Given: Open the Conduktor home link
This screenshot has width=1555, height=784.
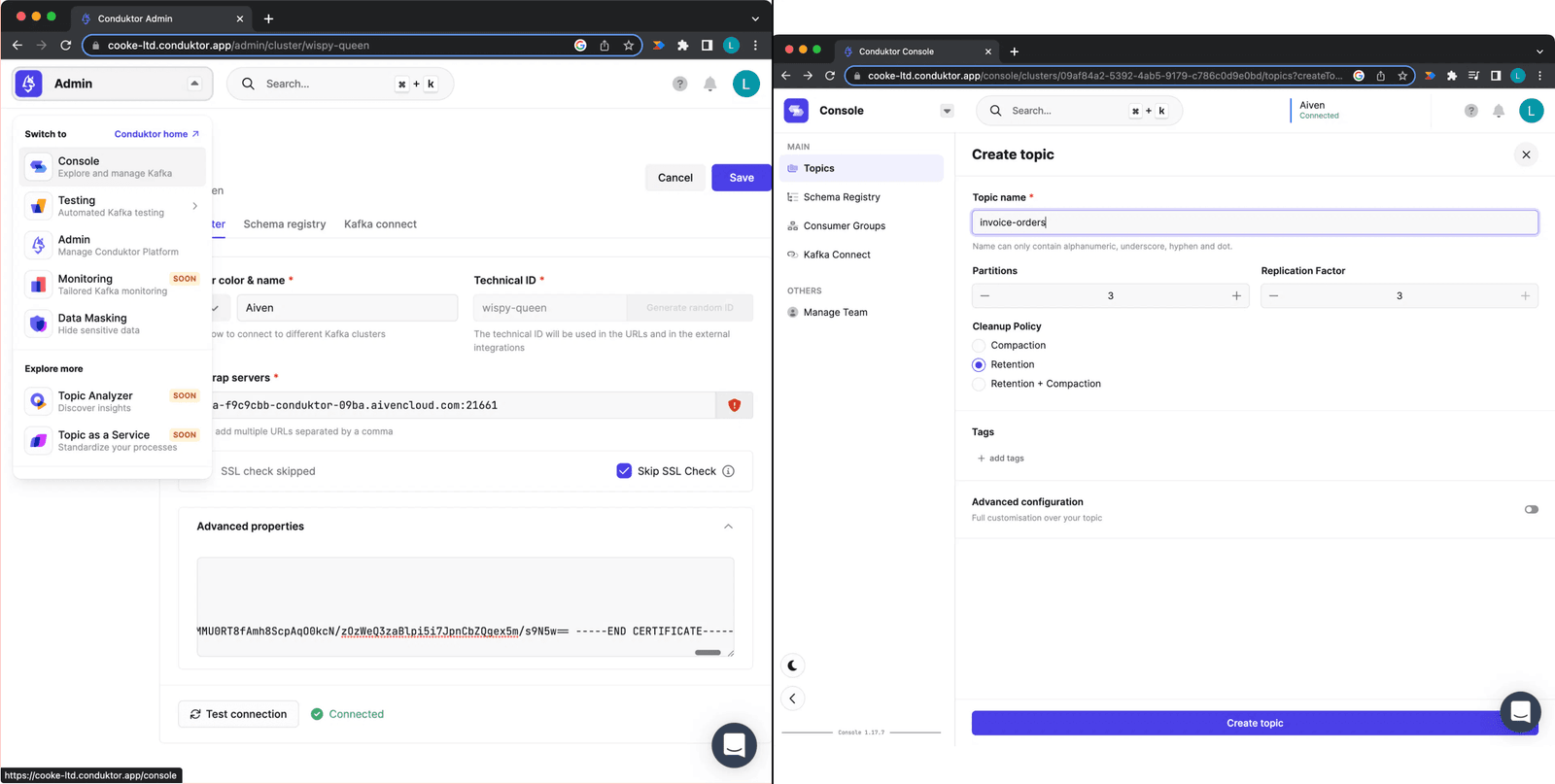Looking at the screenshot, I should click(155, 134).
